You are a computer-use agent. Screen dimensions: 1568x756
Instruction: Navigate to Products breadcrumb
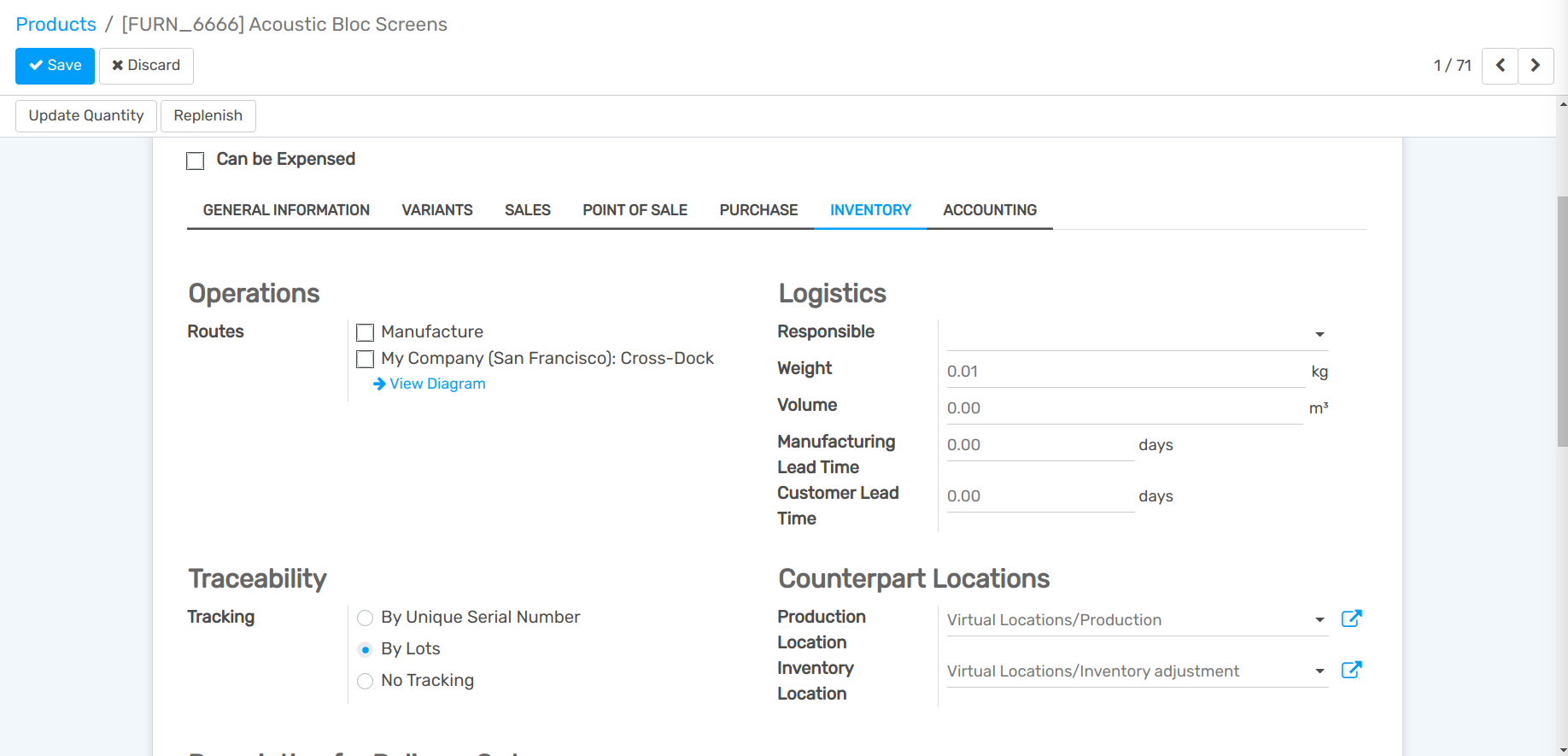click(x=56, y=24)
